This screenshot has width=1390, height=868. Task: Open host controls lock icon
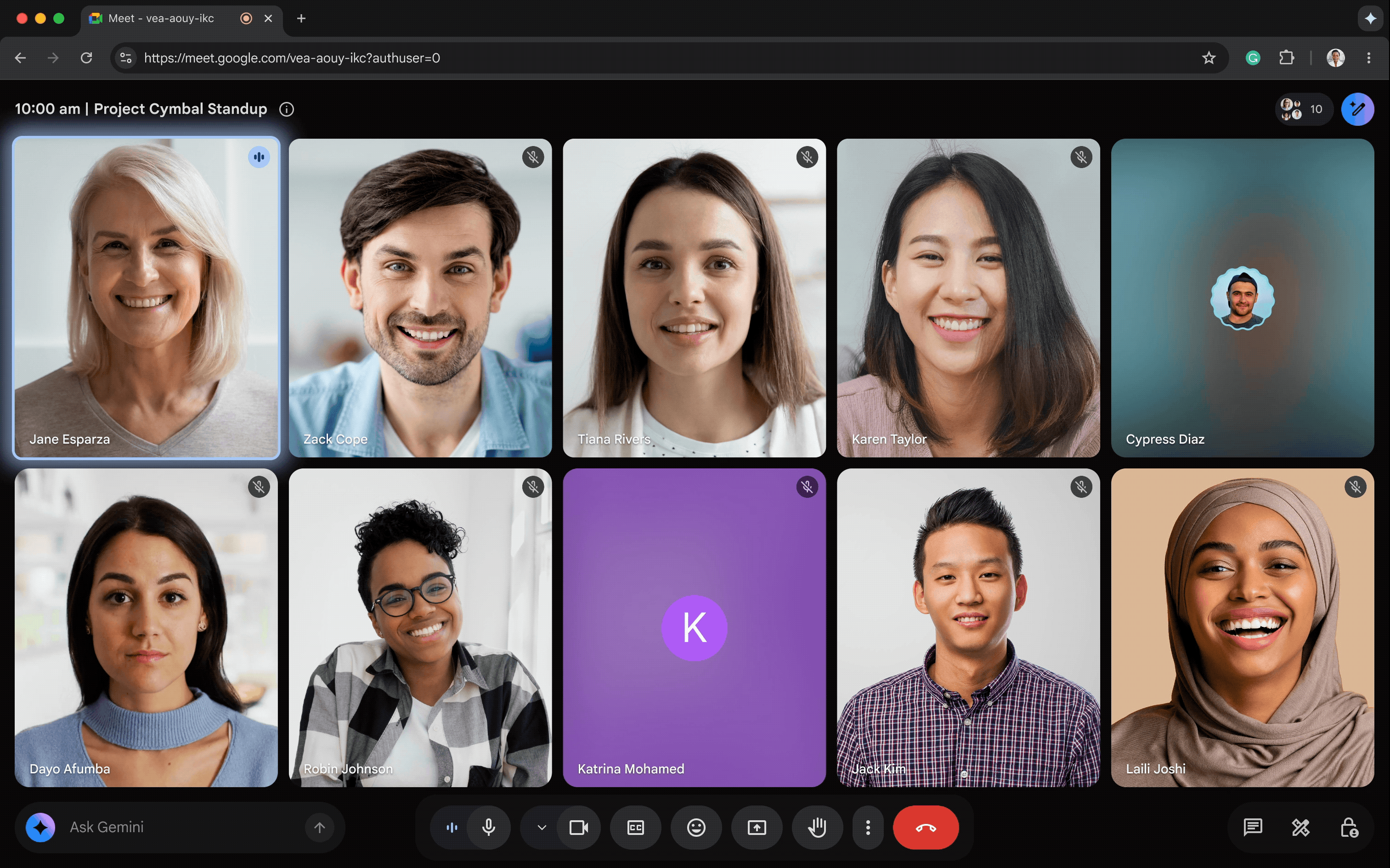point(1349,827)
